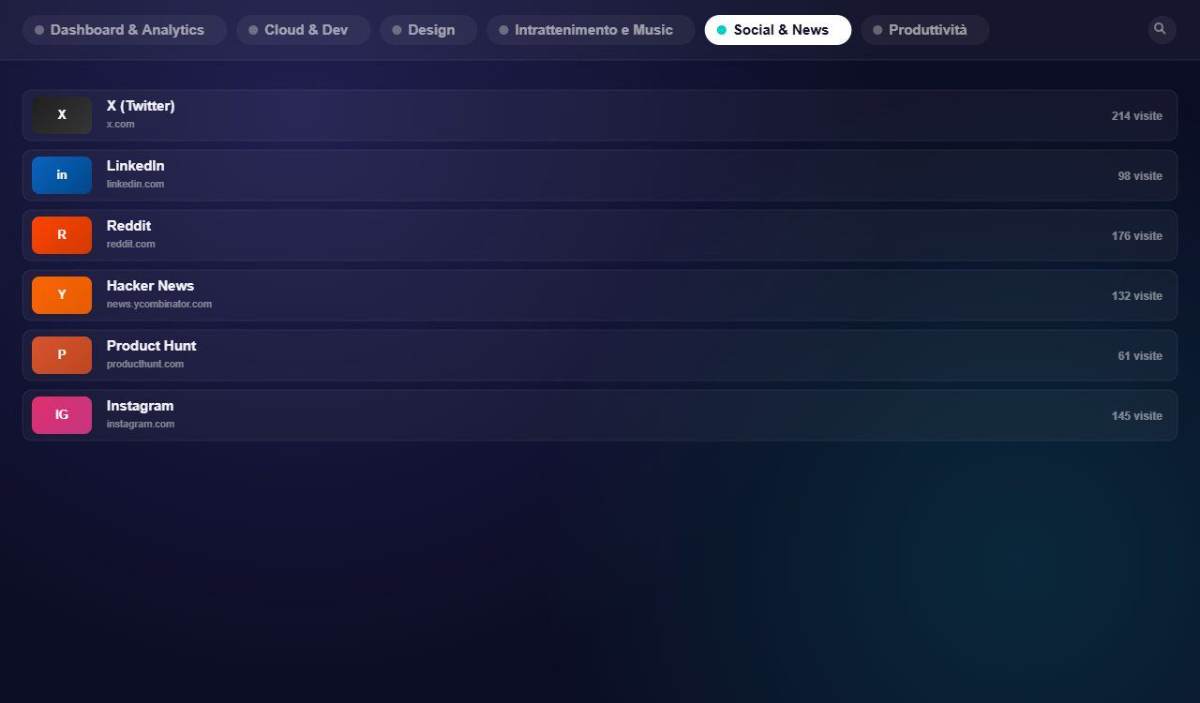Select the Social & News tab
The image size is (1200, 703).
click(778, 30)
